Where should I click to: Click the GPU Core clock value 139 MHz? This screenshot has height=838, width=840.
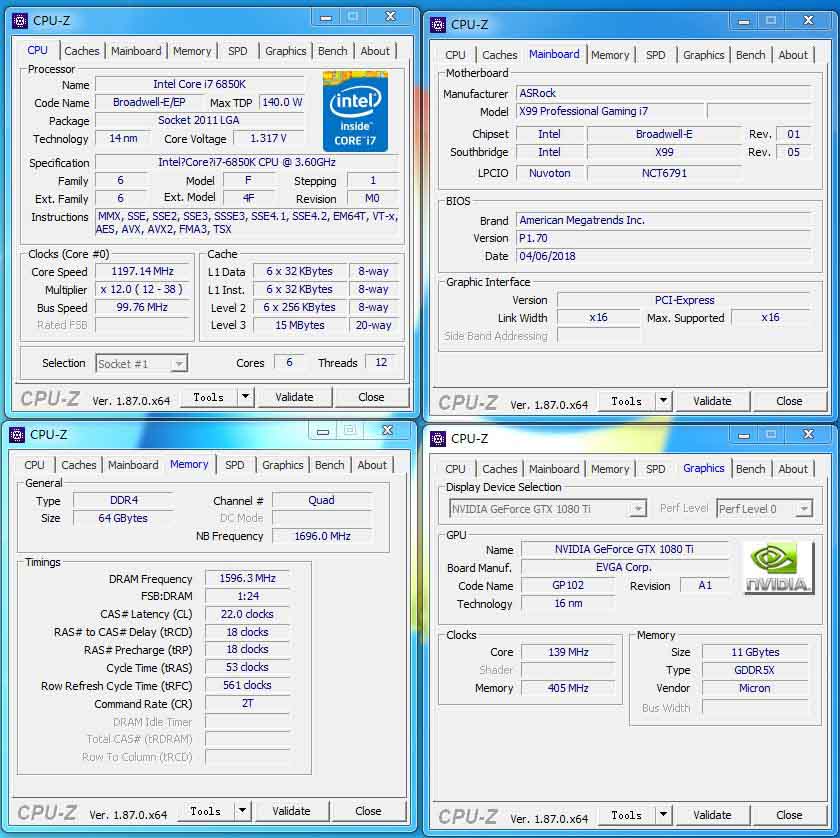(568, 652)
